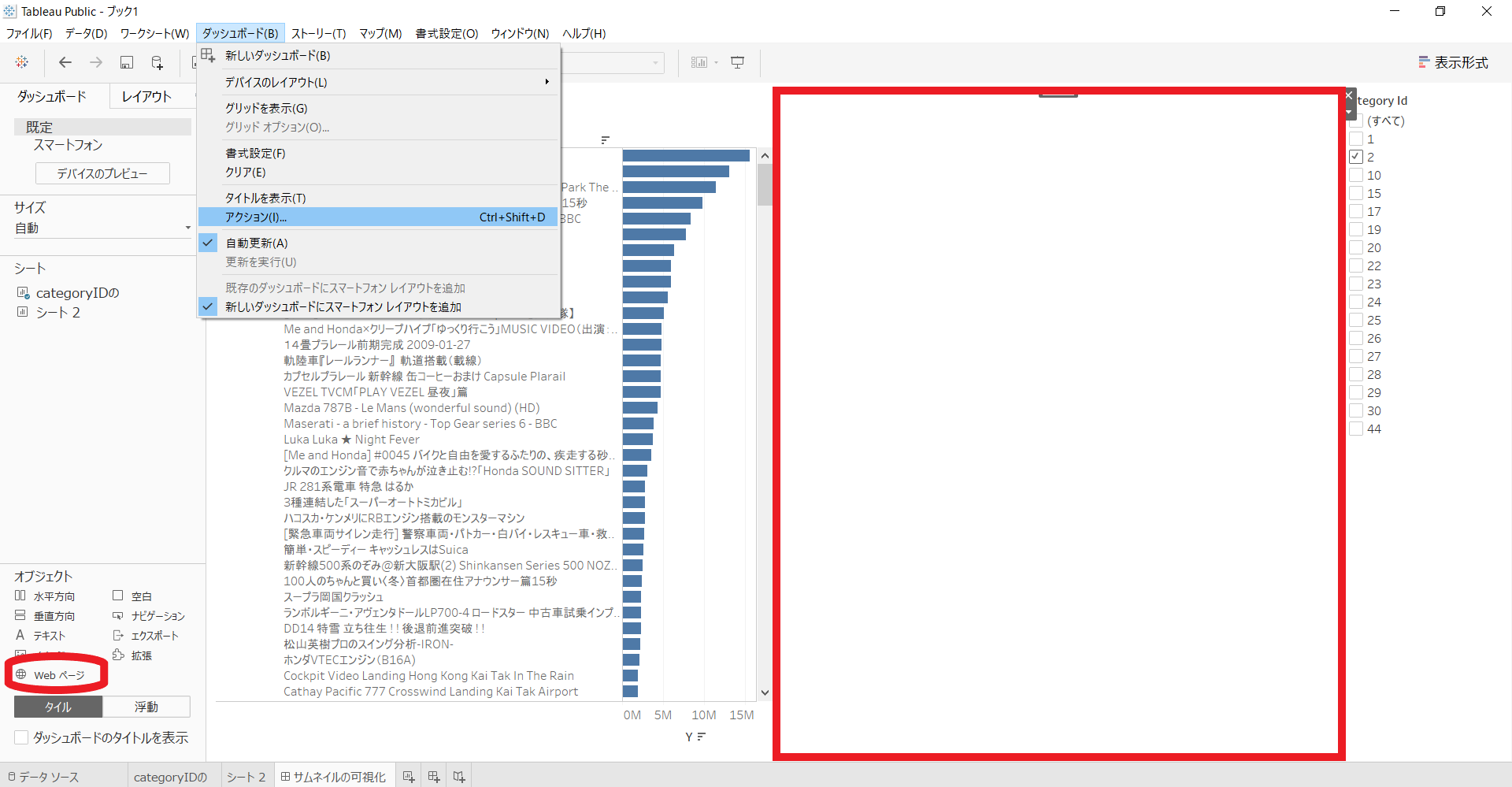Choose 新しいダッシュボード(B) menu item

tap(378, 56)
